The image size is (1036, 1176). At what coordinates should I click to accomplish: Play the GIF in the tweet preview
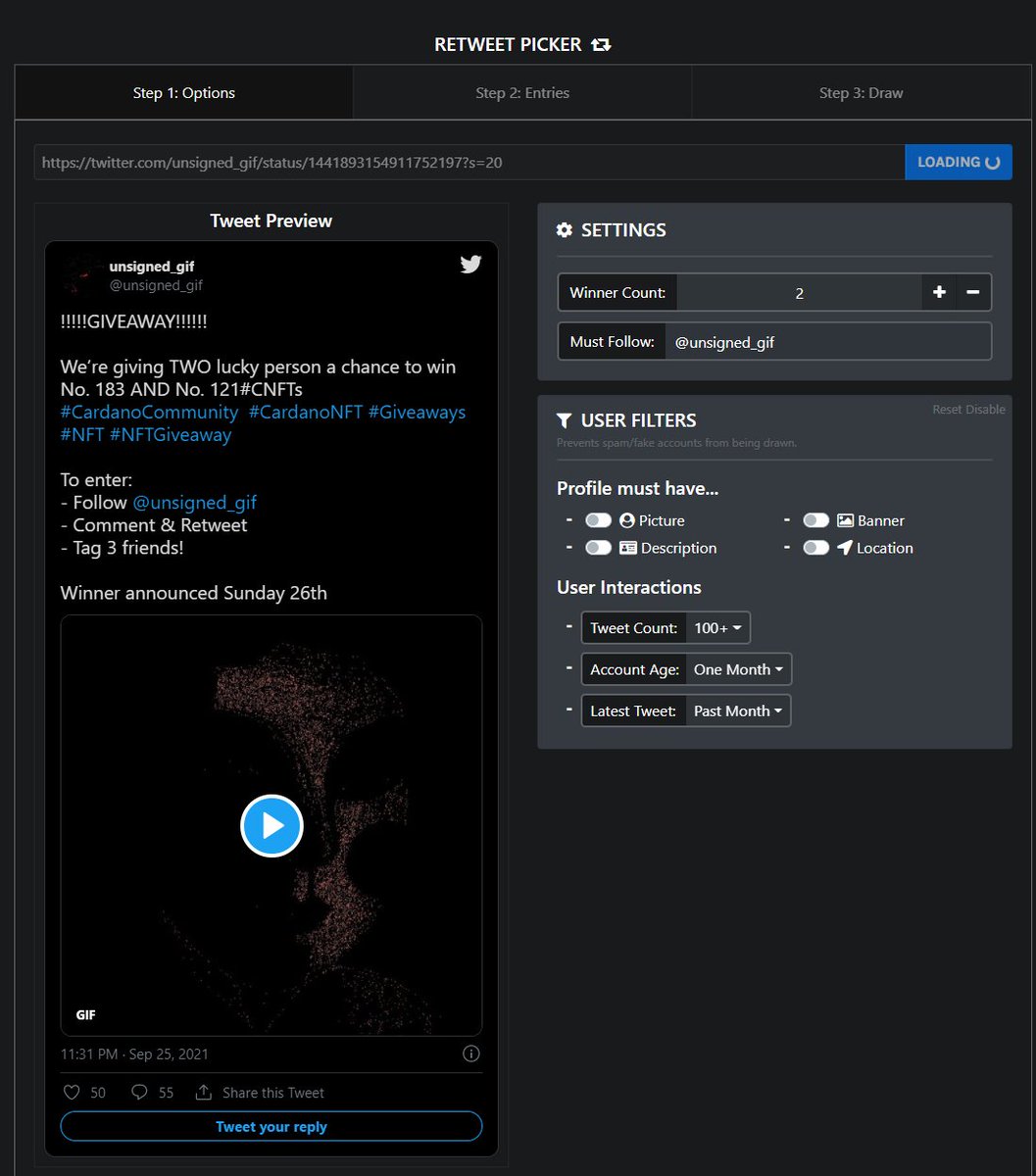[x=271, y=826]
